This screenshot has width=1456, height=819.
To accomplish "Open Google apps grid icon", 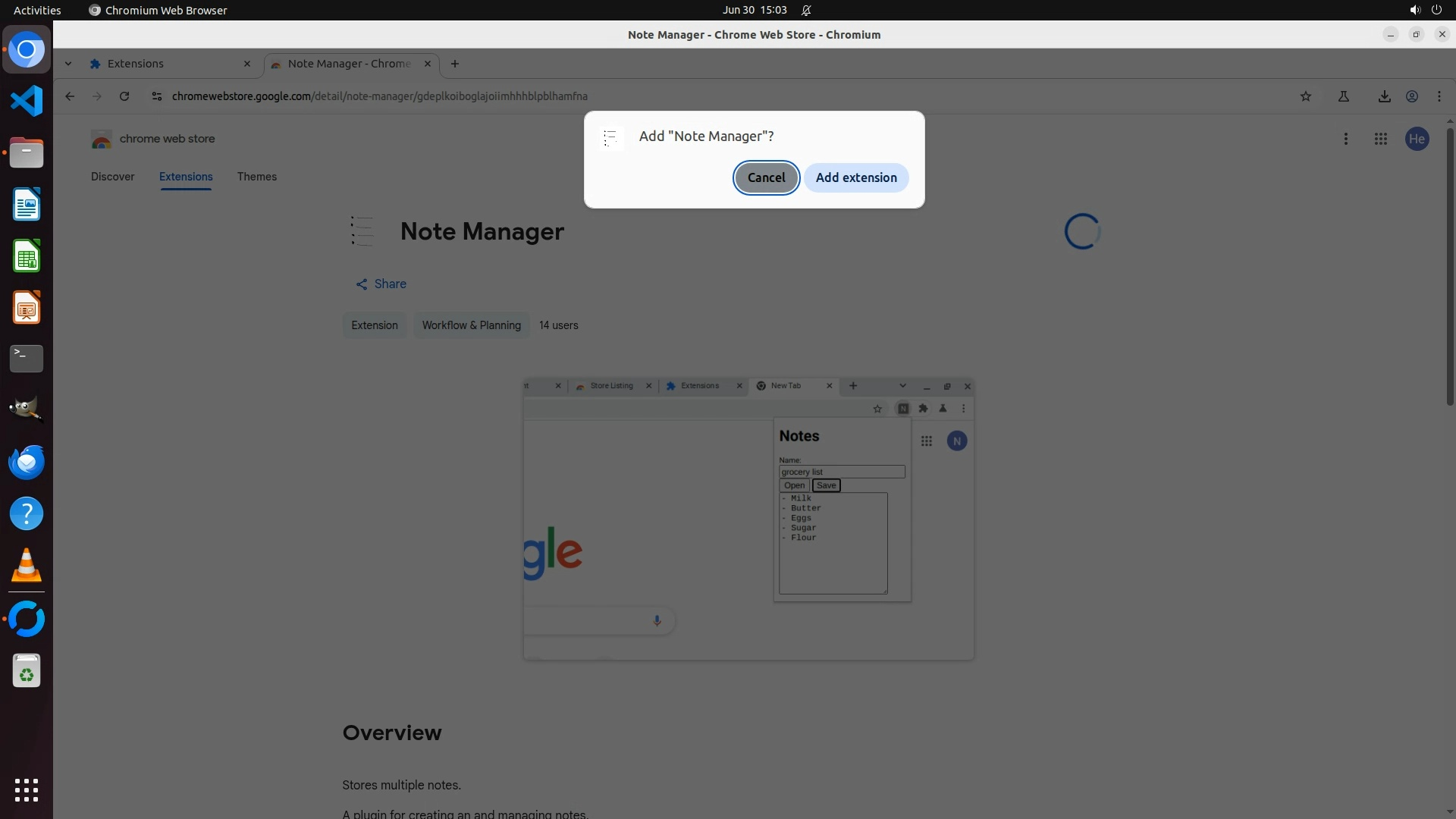I will (1380, 139).
